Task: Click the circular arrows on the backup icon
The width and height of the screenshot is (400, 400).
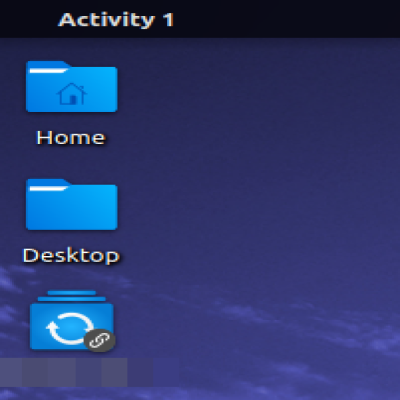Action: pyautogui.click(x=70, y=328)
